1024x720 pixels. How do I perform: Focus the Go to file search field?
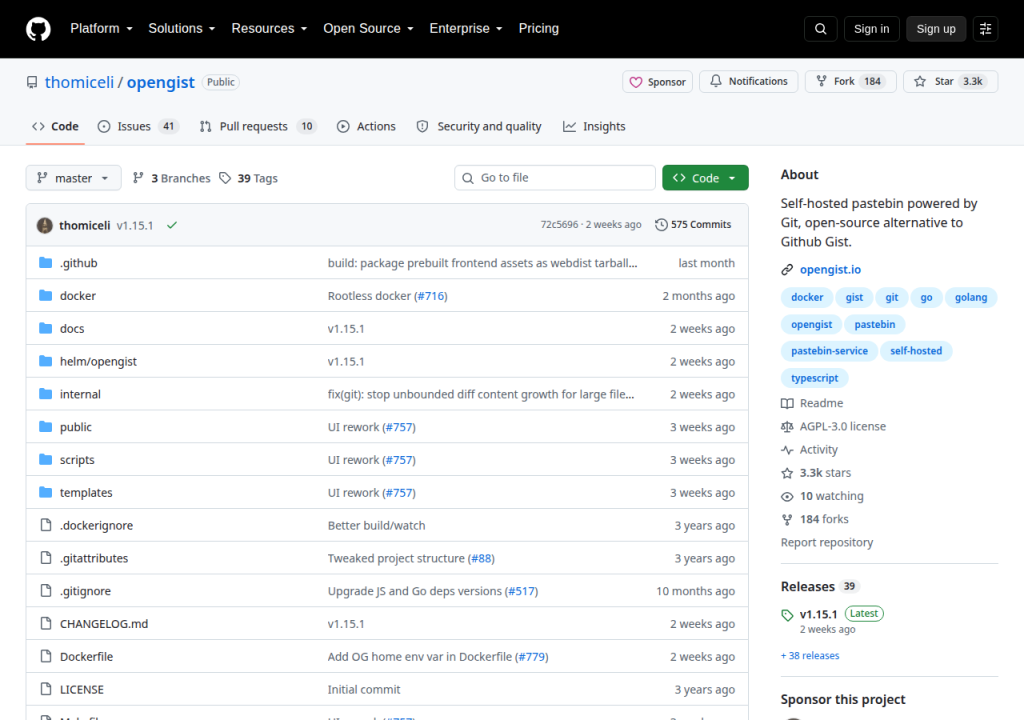point(554,178)
